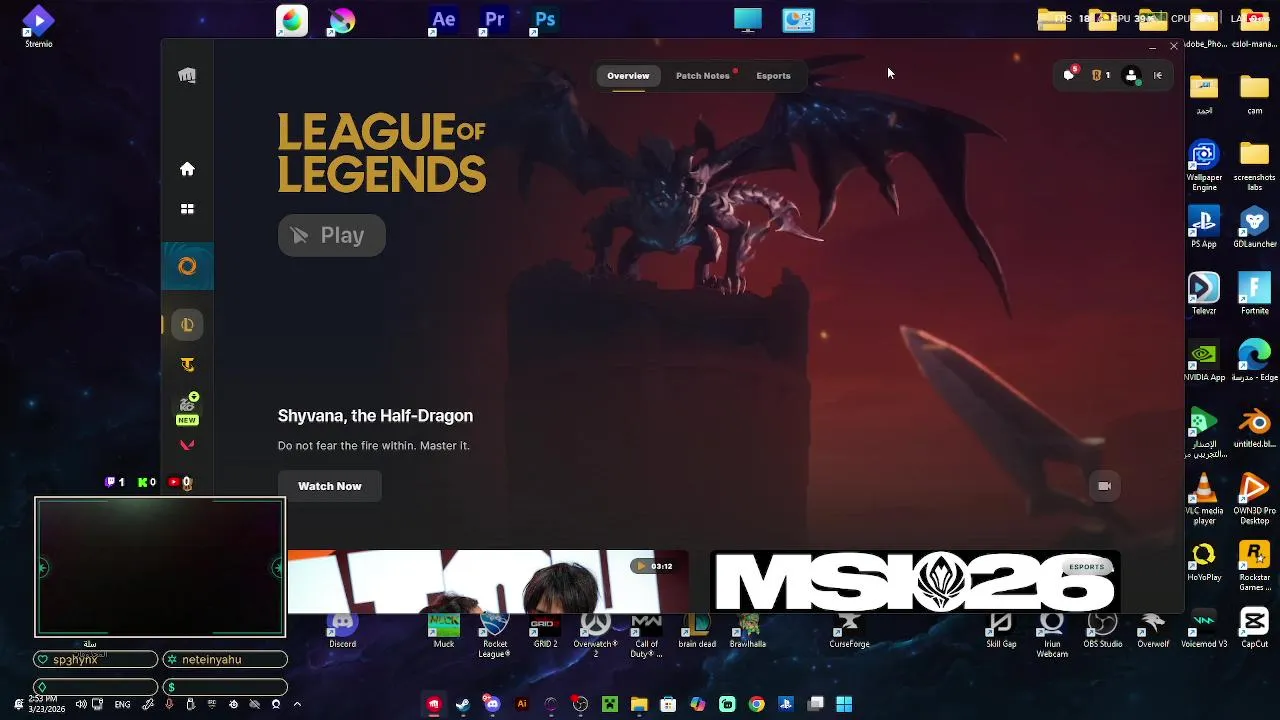Open the MSI 26 esports news card
1280x720 pixels.
click(915, 581)
